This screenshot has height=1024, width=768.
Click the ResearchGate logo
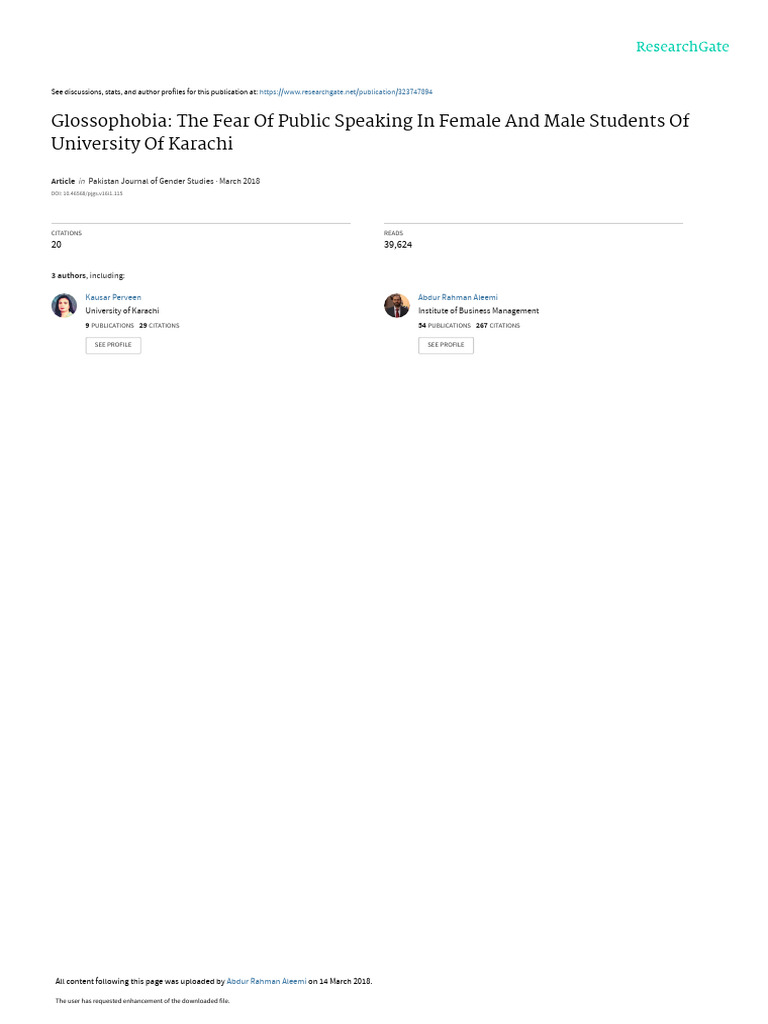682,47
